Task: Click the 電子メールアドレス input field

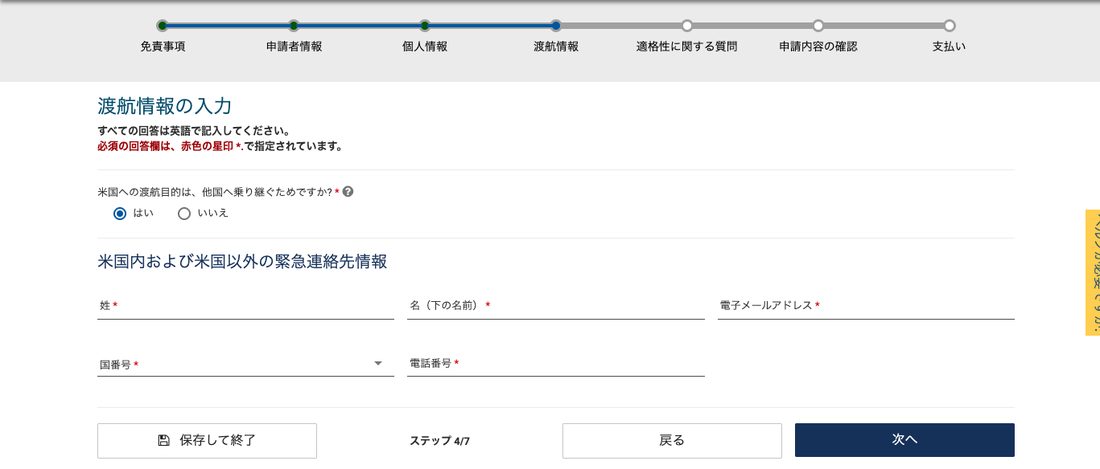Action: (866, 306)
